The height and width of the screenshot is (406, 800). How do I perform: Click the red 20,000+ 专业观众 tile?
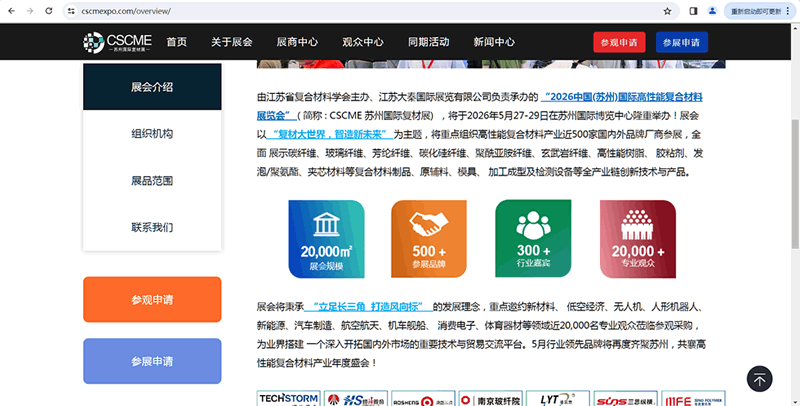pyautogui.click(x=637, y=238)
